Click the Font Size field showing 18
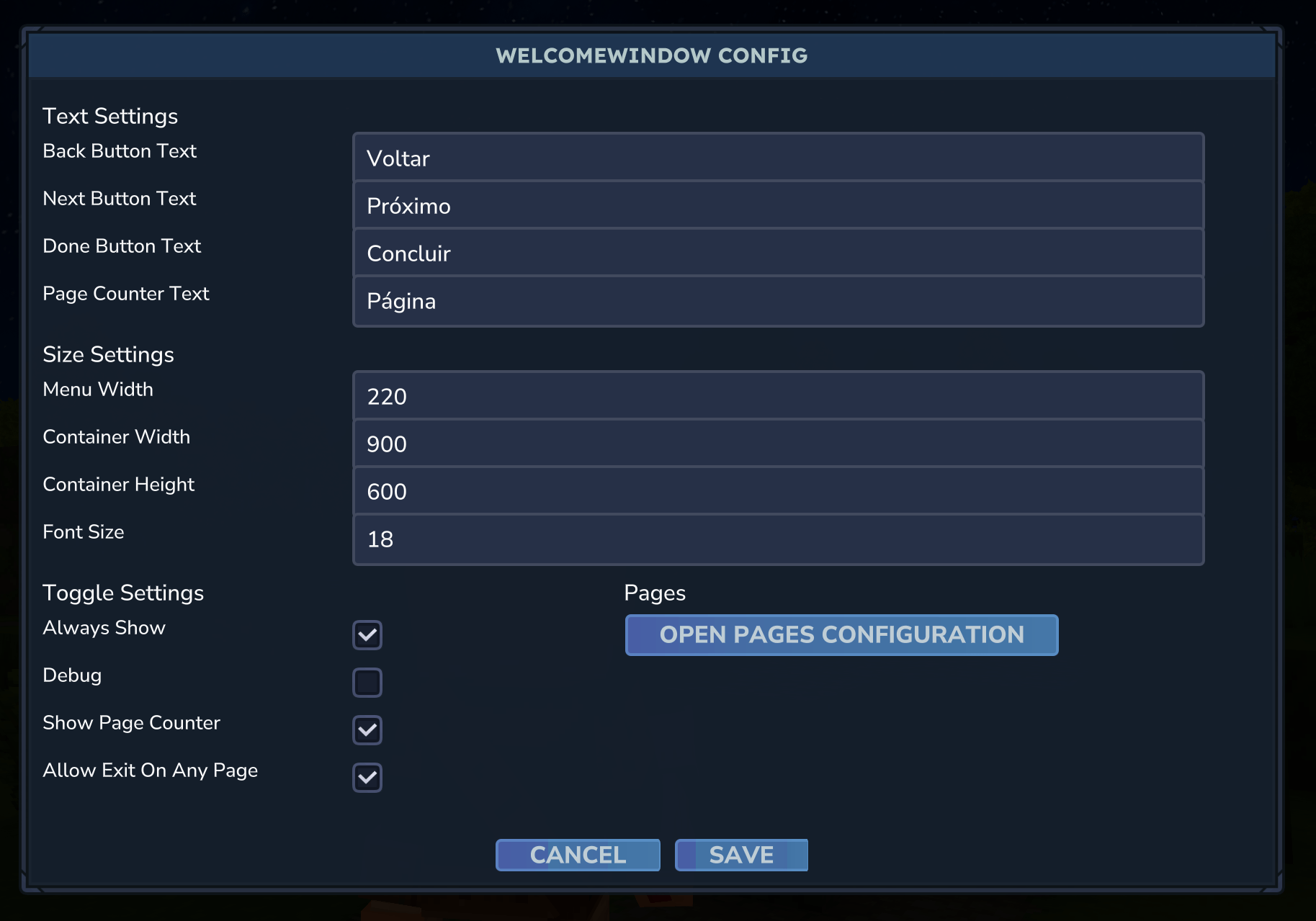This screenshot has height=921, width=1316. [778, 539]
